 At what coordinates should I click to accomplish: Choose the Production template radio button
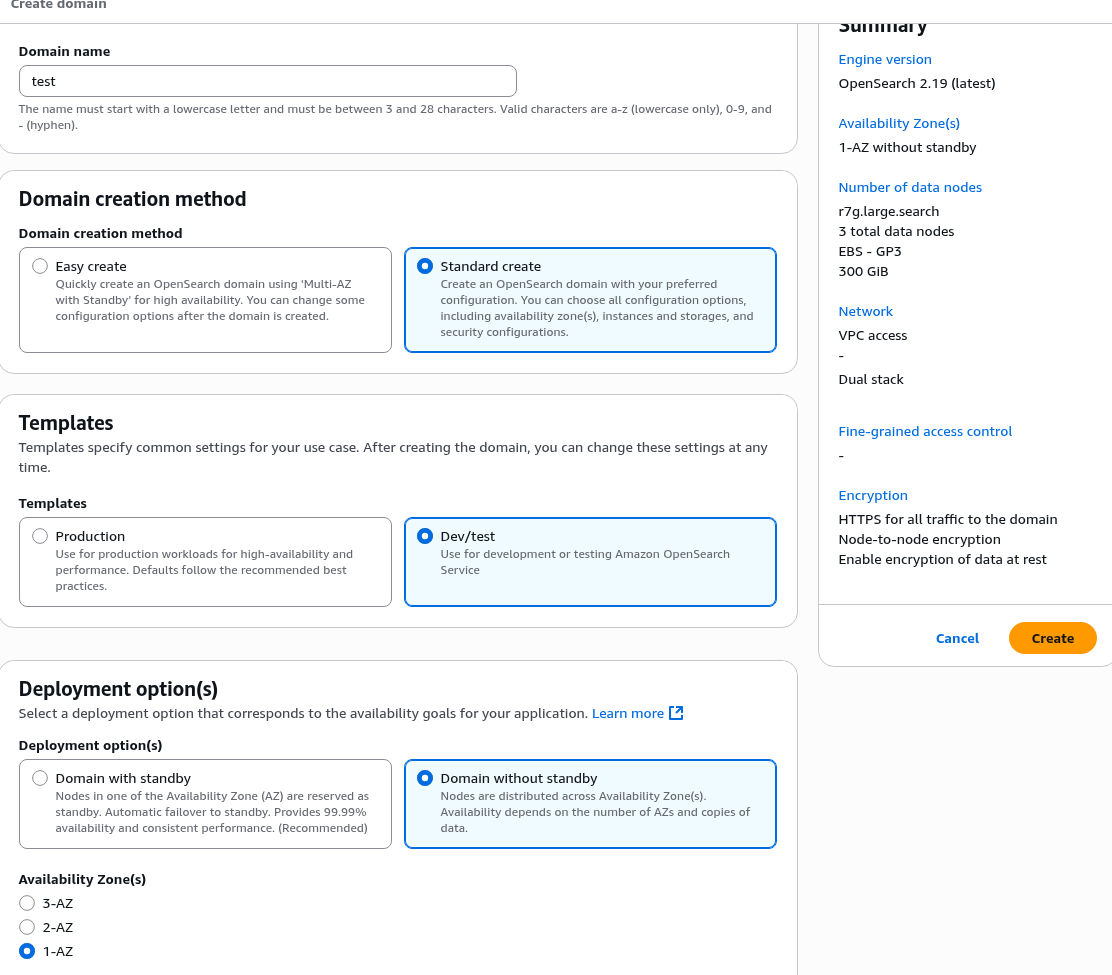(x=40, y=536)
